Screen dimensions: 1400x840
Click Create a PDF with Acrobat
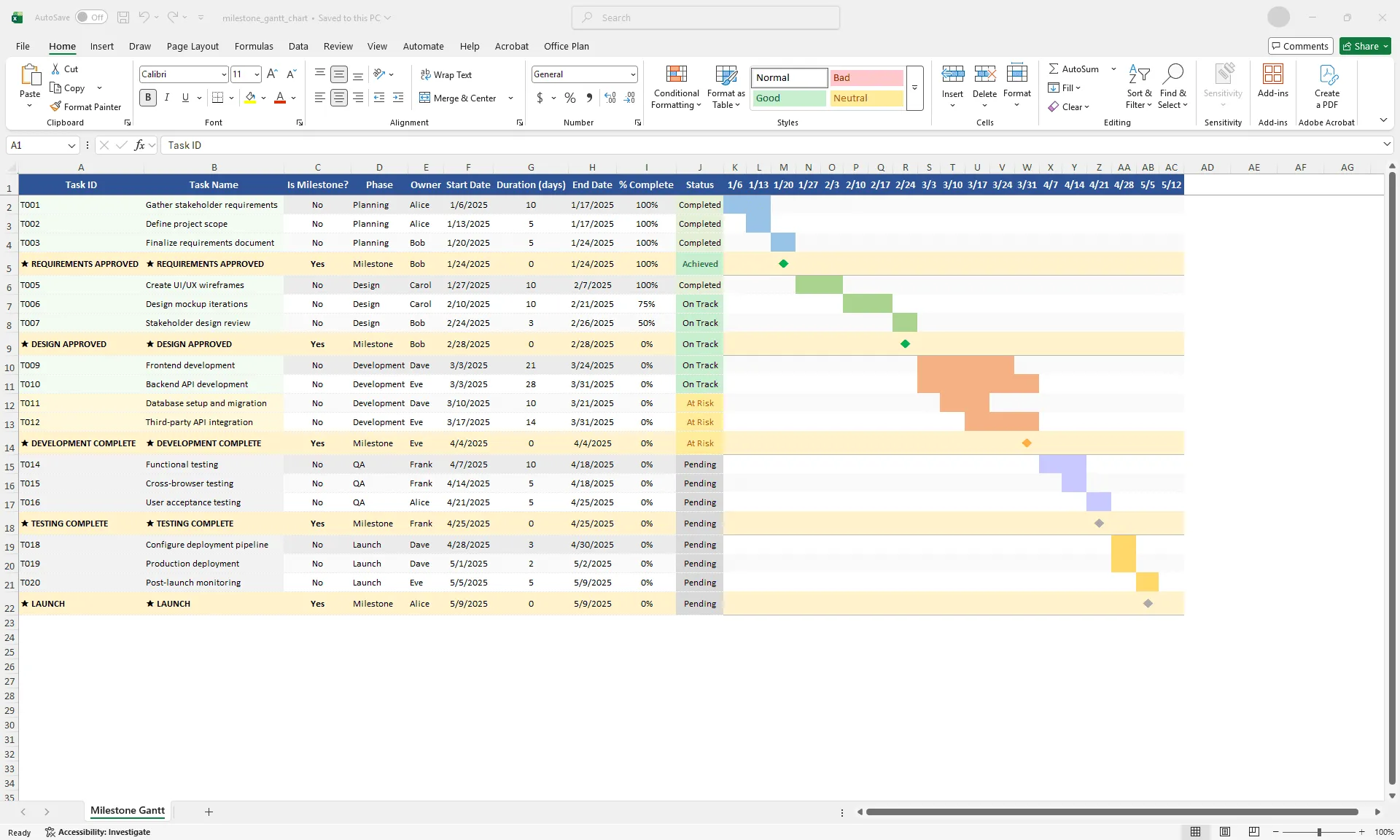1326,87
